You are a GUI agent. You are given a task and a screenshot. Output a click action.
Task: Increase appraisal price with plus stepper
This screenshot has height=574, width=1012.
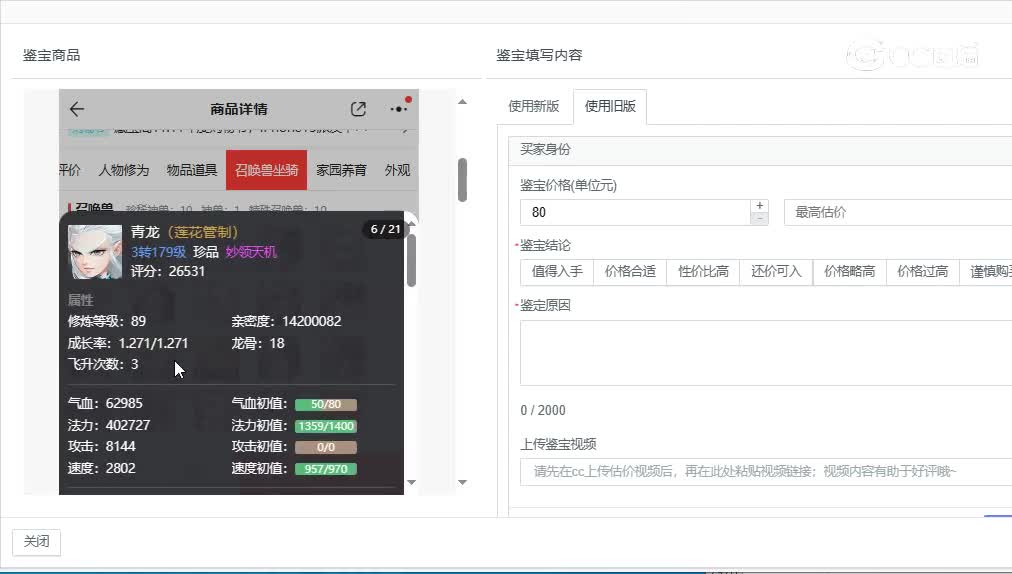760,205
